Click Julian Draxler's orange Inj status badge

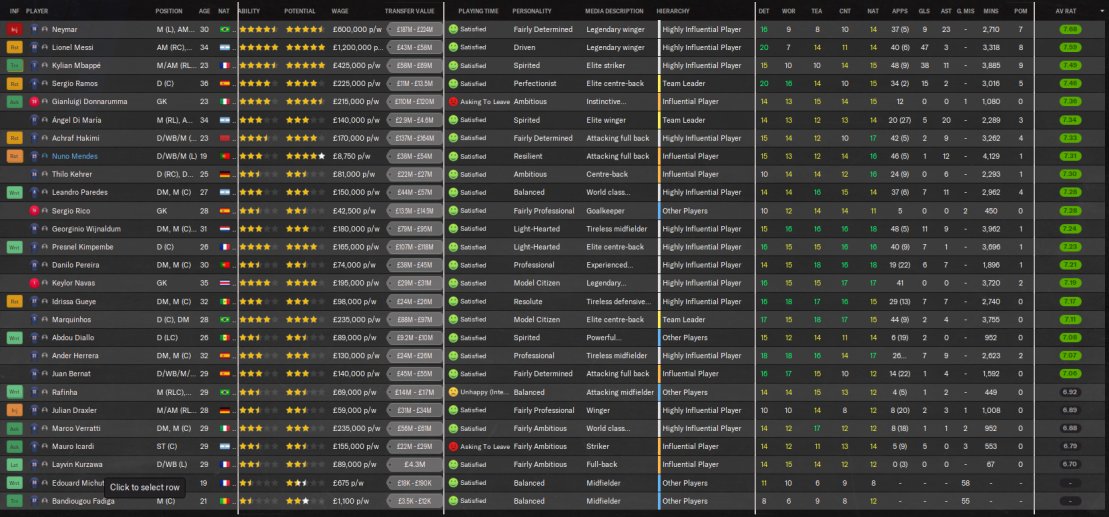[14, 410]
